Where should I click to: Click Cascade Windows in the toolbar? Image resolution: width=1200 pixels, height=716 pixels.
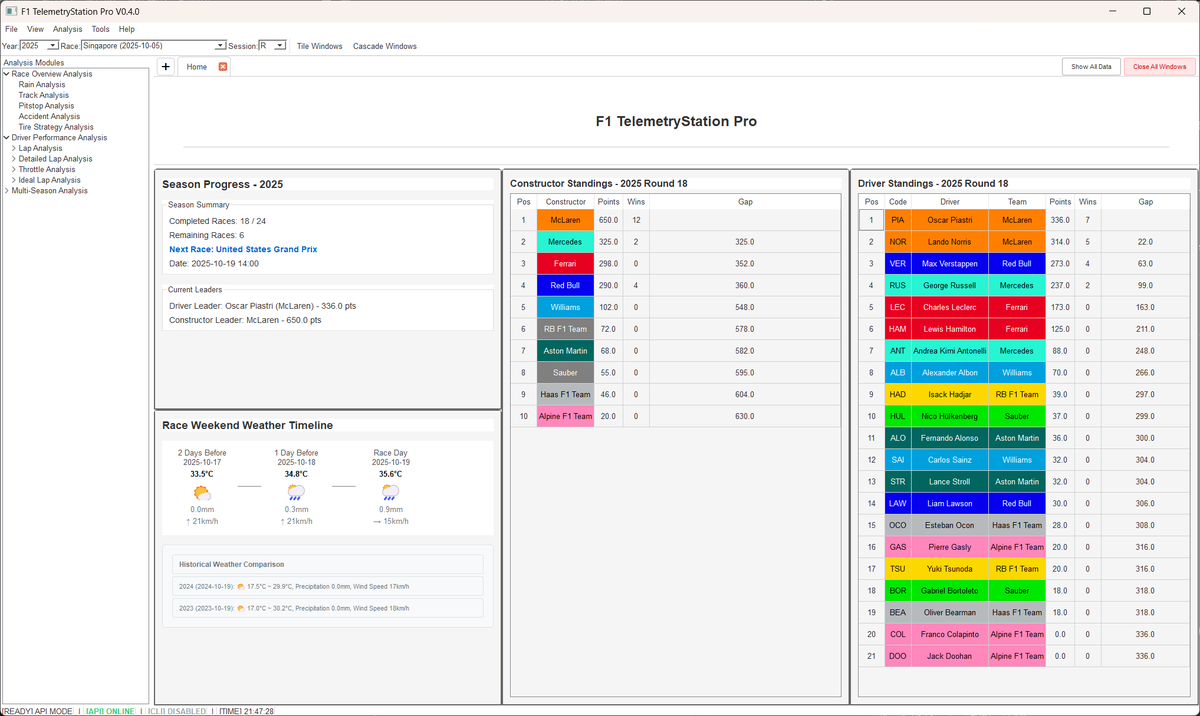coord(385,46)
